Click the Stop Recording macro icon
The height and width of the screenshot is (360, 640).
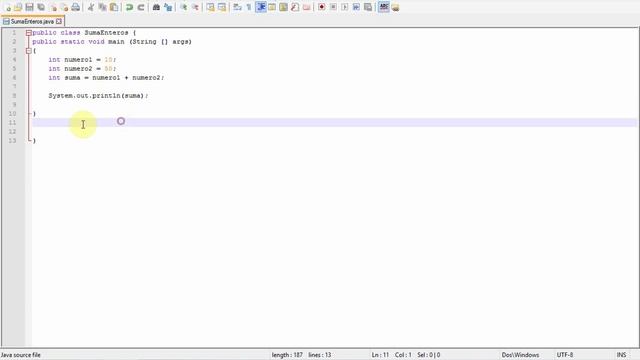coord(333,7)
